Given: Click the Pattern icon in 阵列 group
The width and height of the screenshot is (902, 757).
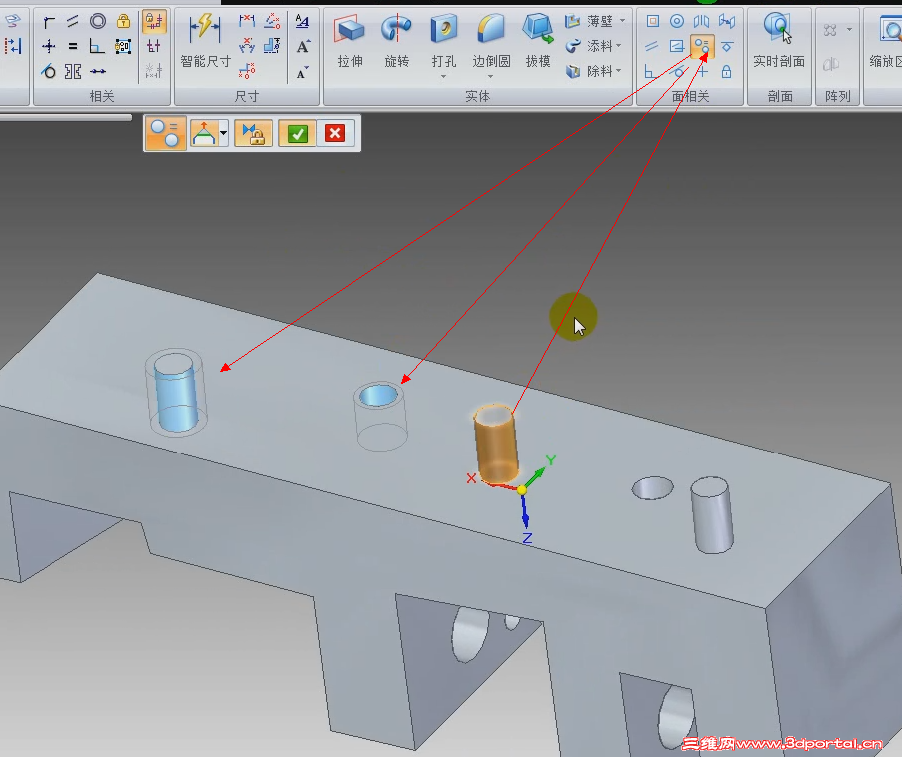Looking at the screenshot, I should point(830,30).
